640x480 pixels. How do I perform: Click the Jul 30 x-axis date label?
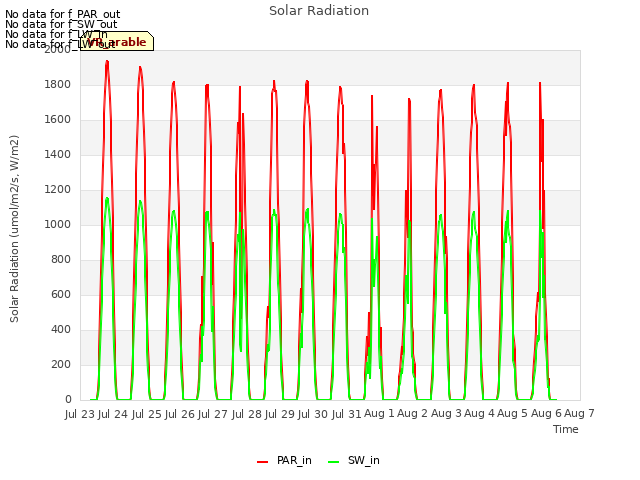click(313, 414)
